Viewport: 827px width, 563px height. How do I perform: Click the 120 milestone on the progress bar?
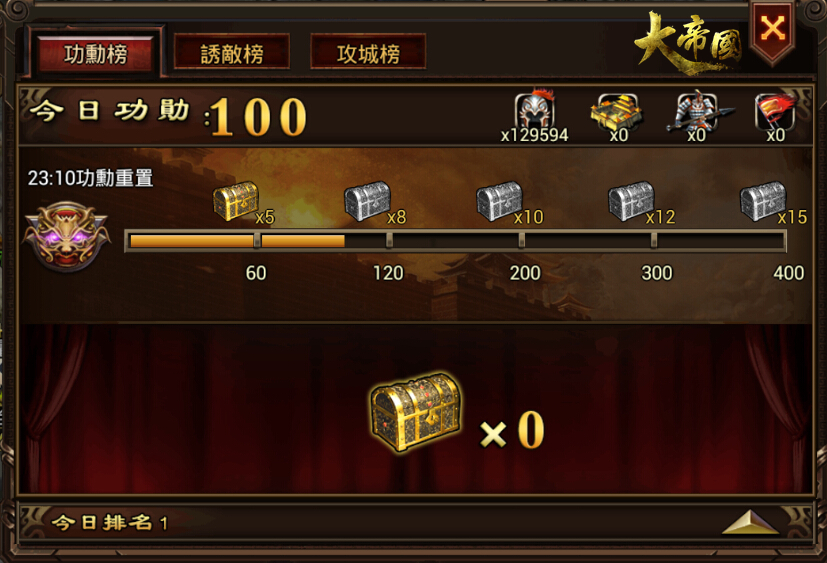click(388, 273)
